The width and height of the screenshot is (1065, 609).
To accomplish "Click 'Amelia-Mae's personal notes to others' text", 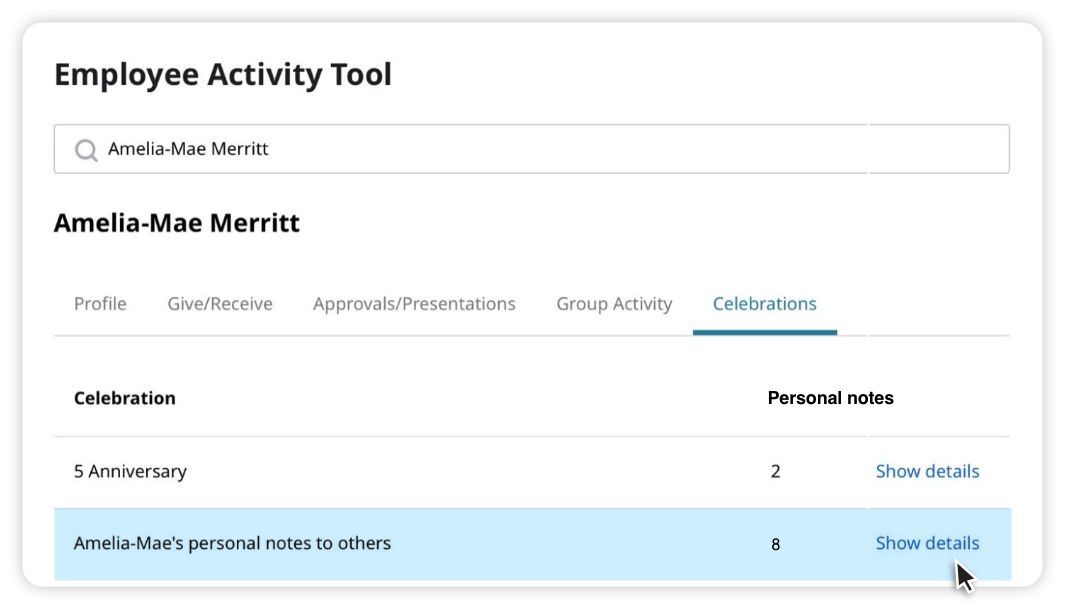I will point(232,544).
